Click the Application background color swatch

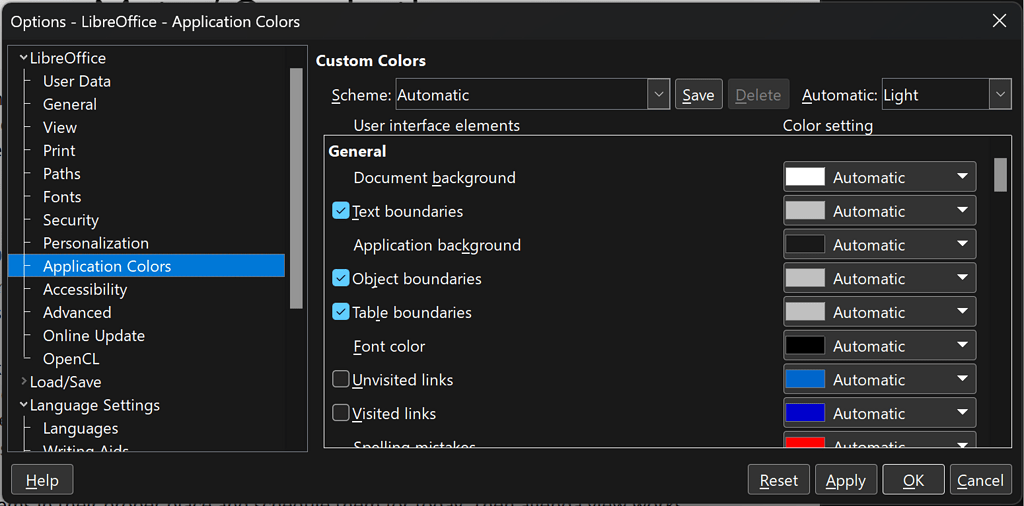(x=805, y=245)
